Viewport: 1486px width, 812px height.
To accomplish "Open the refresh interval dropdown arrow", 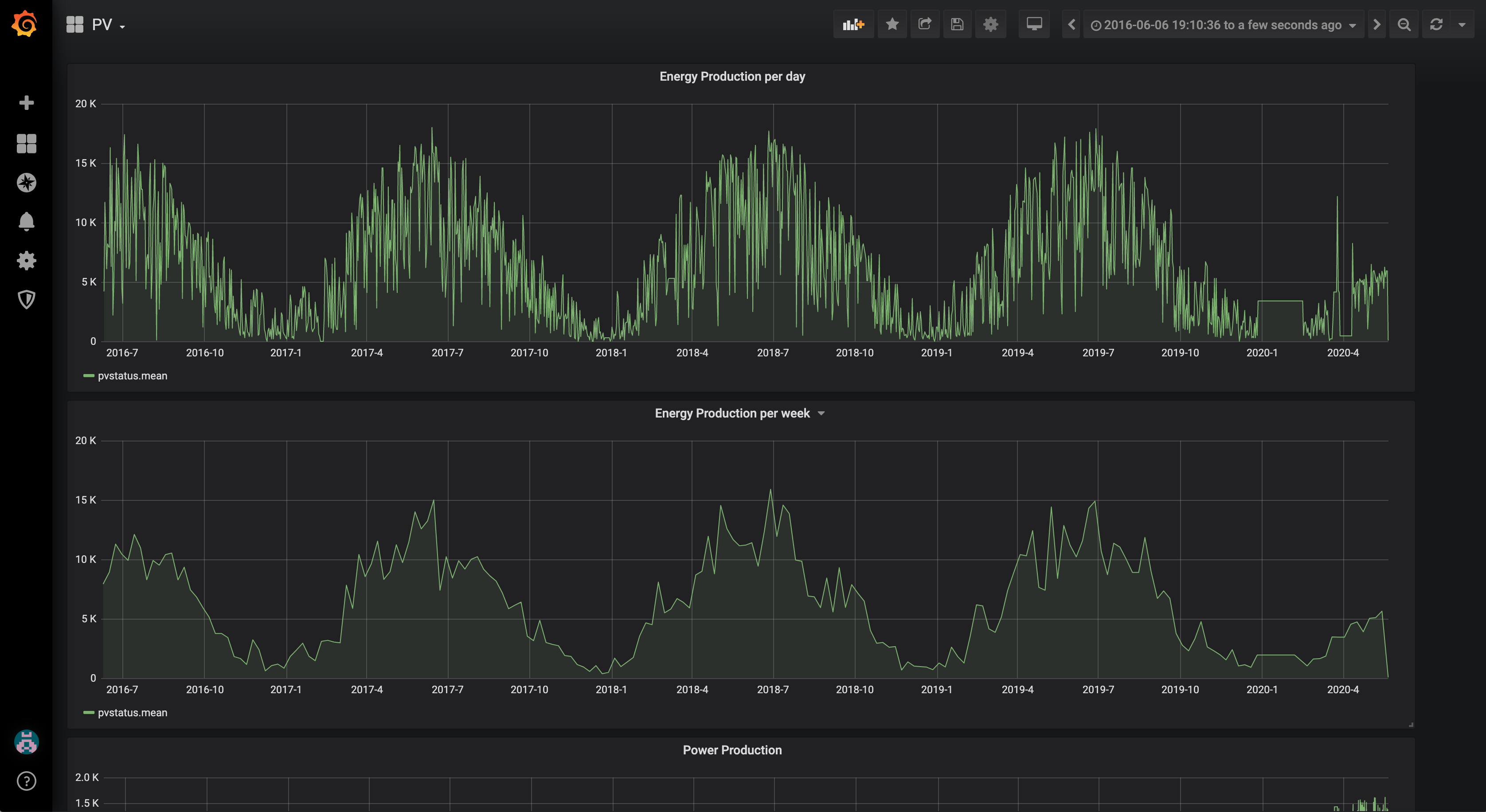I will [1462, 24].
